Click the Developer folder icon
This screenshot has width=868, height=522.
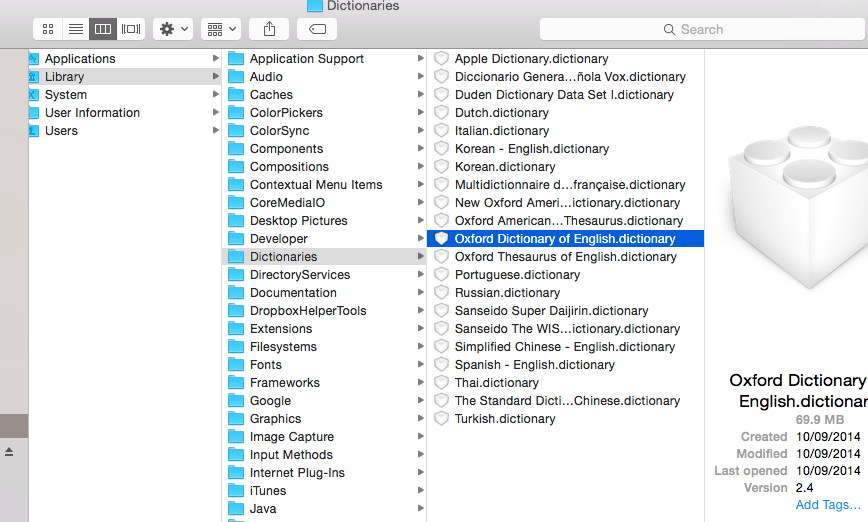236,239
